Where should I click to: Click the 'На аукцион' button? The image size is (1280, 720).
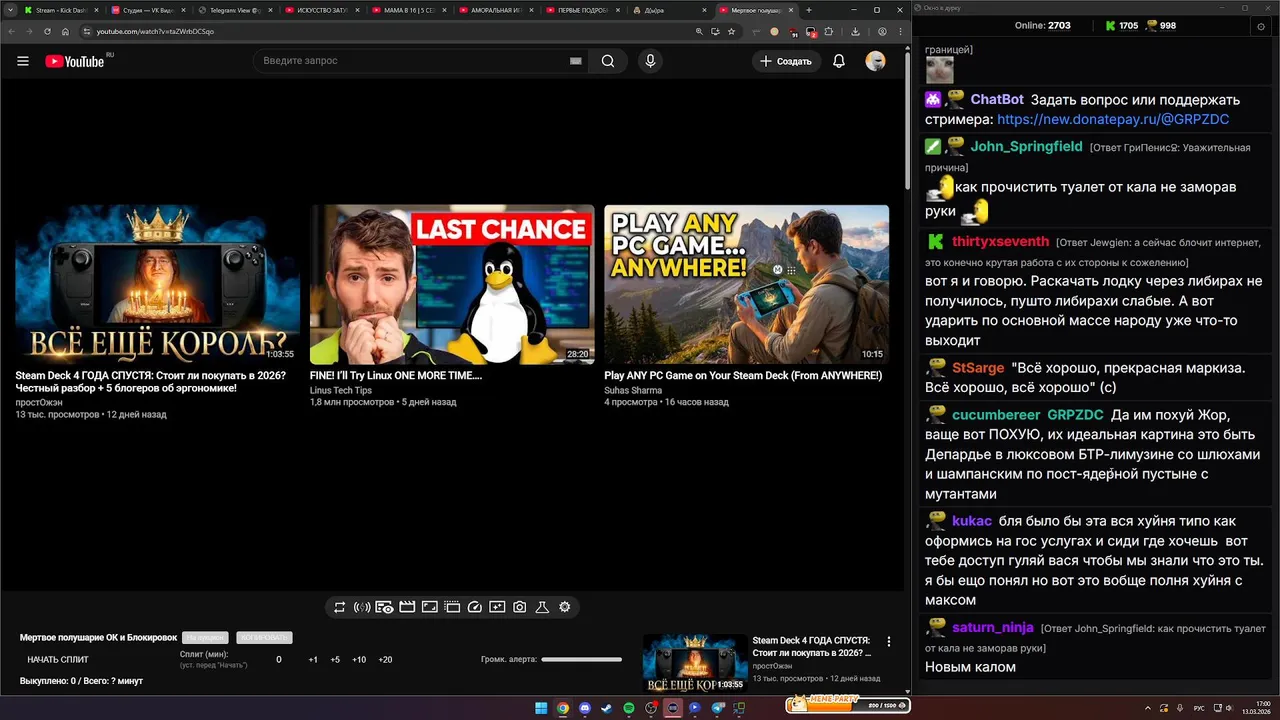tap(205, 638)
